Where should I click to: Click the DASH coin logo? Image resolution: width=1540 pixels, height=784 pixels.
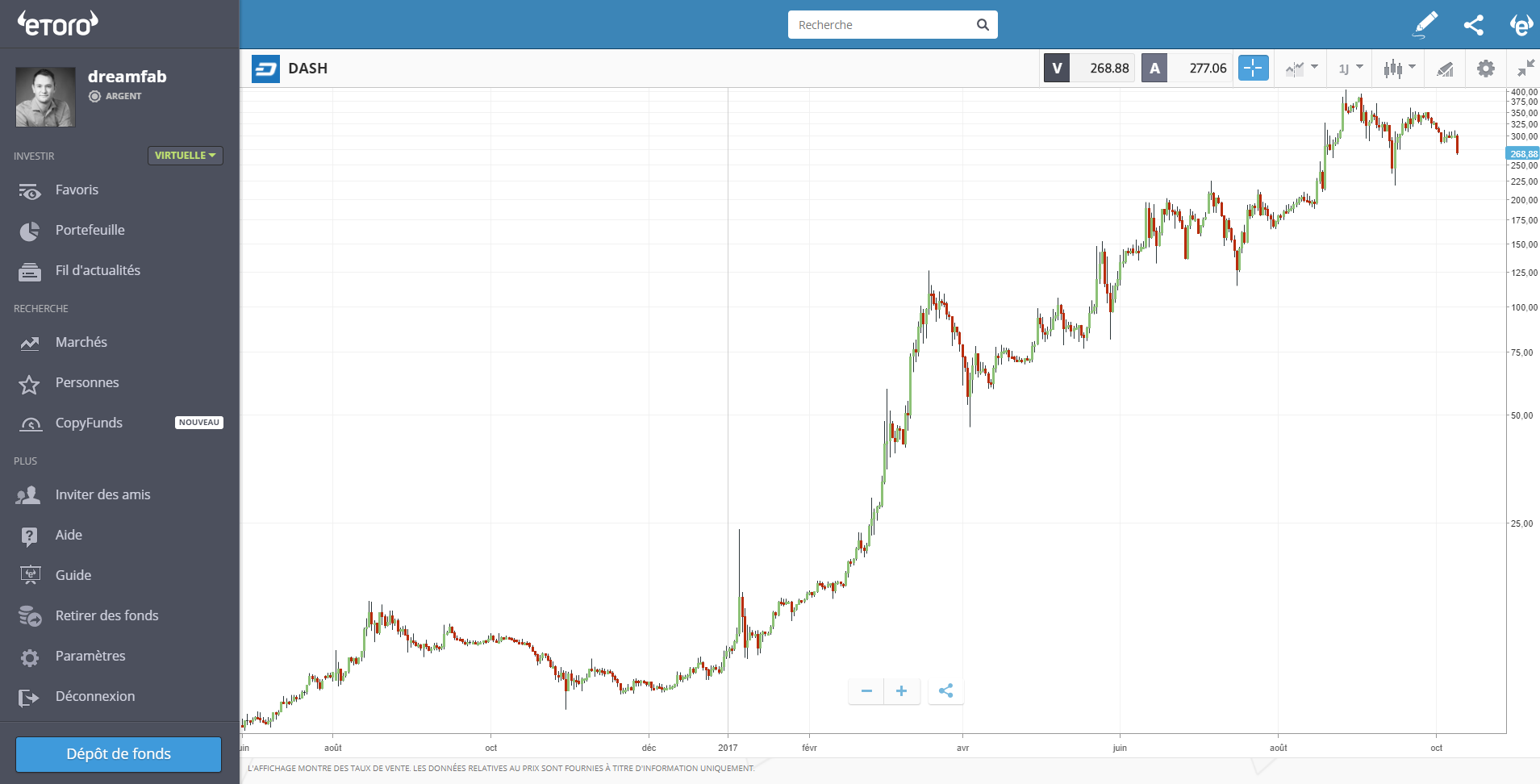265,69
